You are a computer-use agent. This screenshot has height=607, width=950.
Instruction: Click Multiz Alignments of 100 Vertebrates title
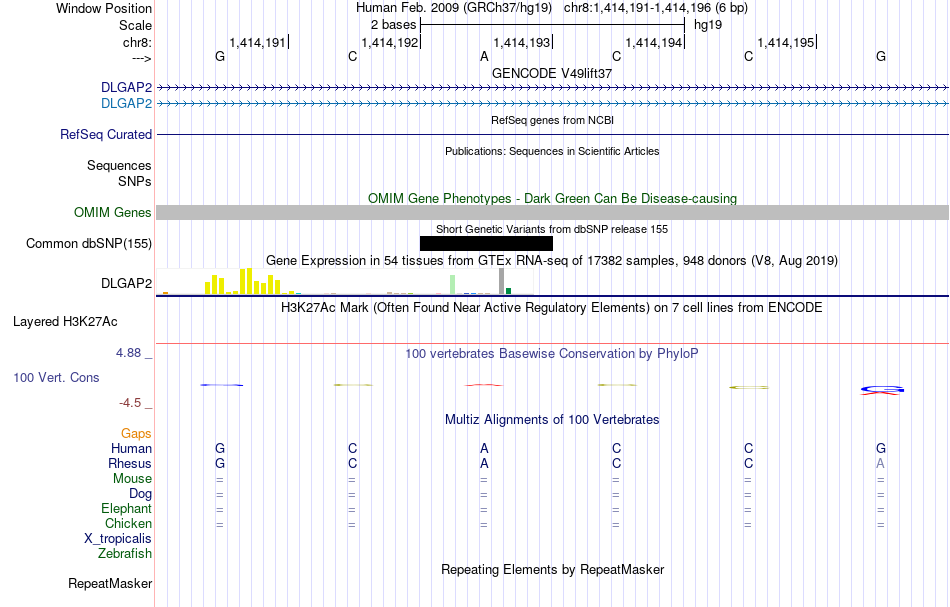click(552, 420)
